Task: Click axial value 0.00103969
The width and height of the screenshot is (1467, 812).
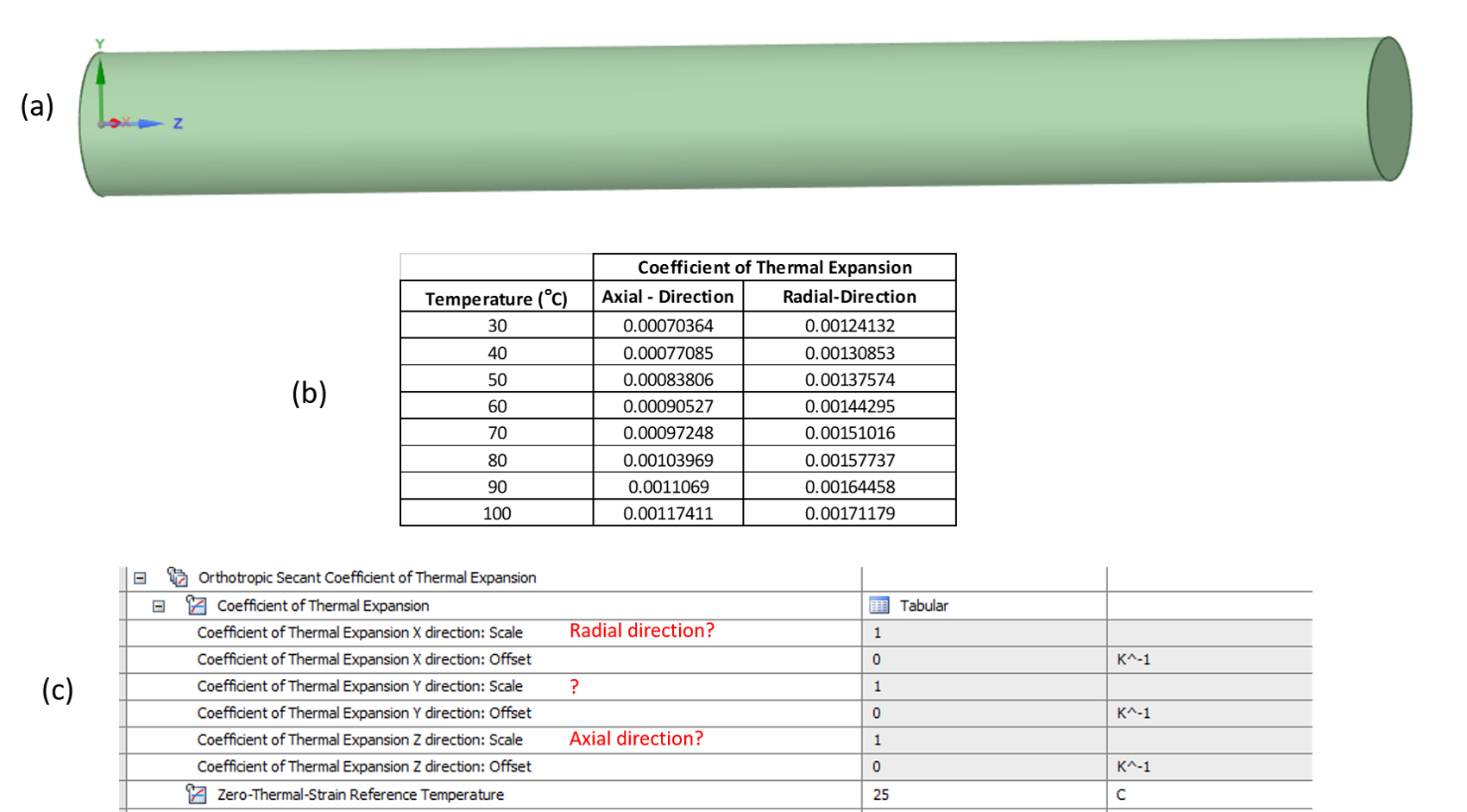Action: click(668, 460)
